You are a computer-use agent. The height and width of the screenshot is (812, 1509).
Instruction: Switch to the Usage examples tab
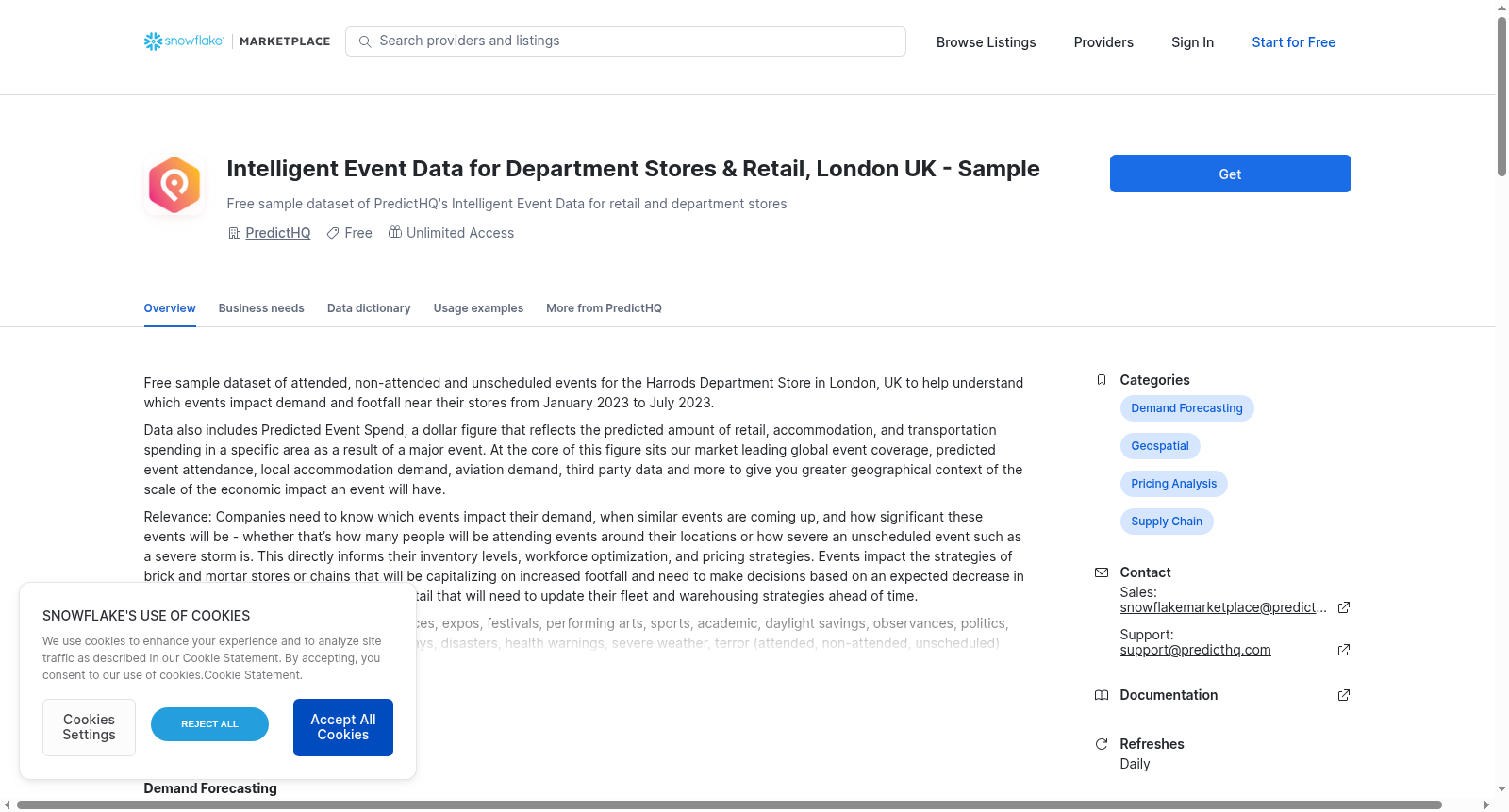click(478, 308)
